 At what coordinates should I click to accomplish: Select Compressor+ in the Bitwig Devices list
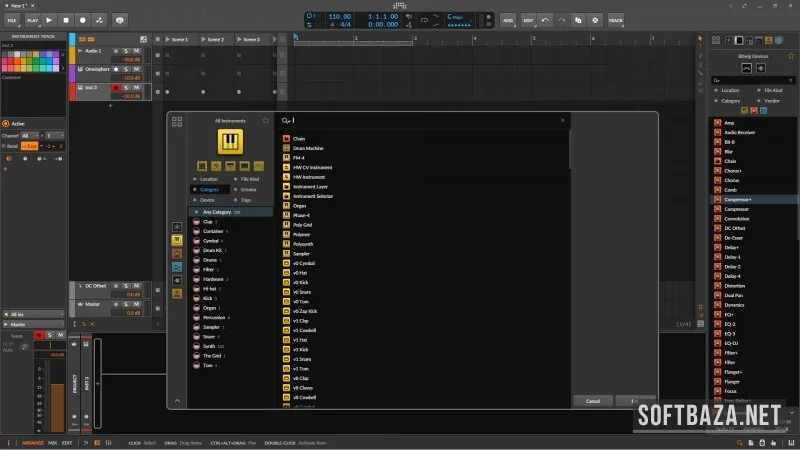coord(733,199)
